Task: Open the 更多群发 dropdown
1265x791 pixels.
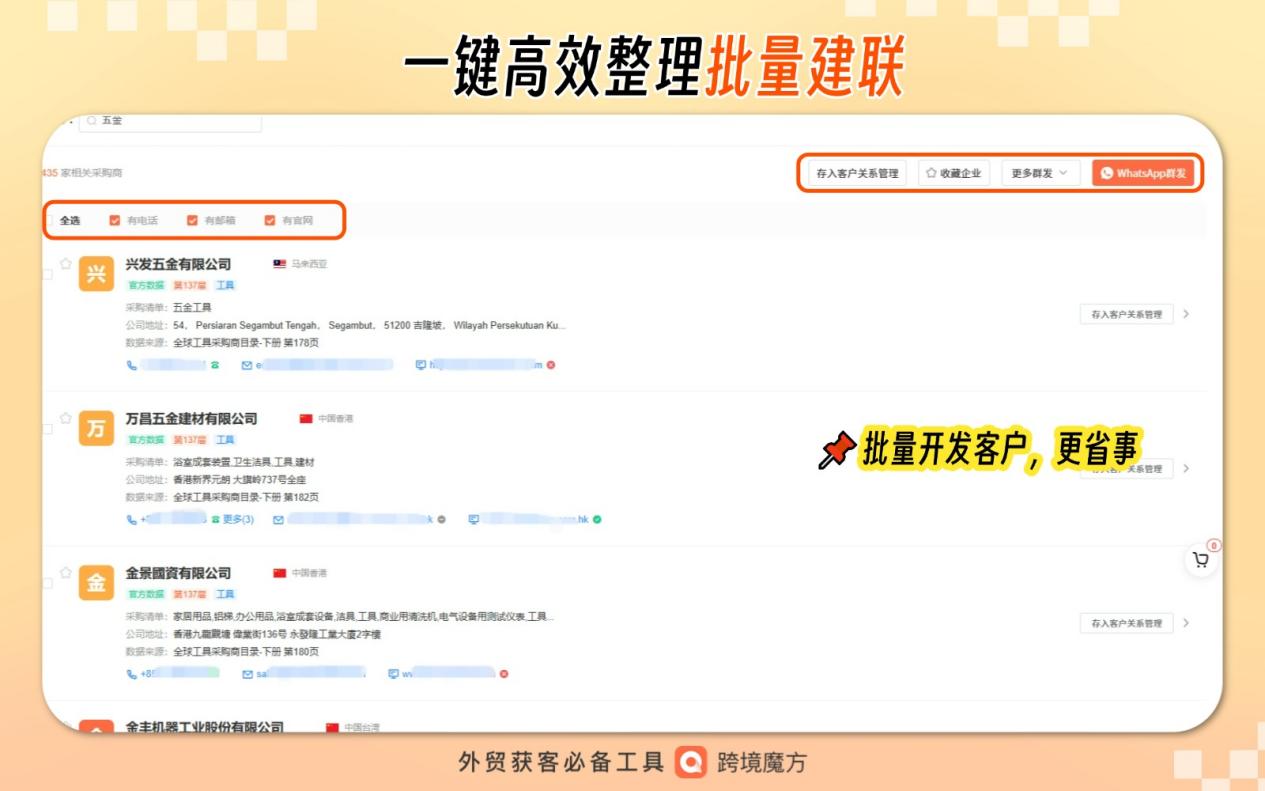Action: point(1041,173)
